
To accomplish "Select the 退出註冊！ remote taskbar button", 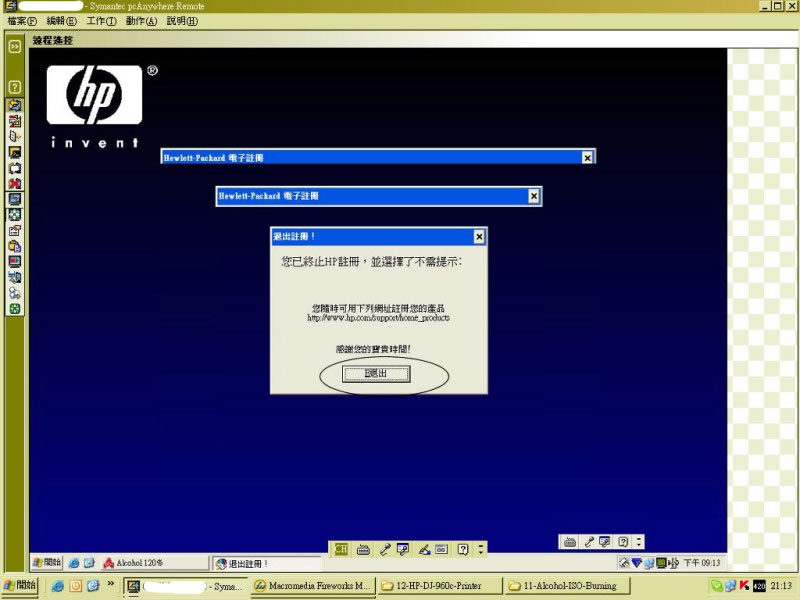I will point(266,564).
